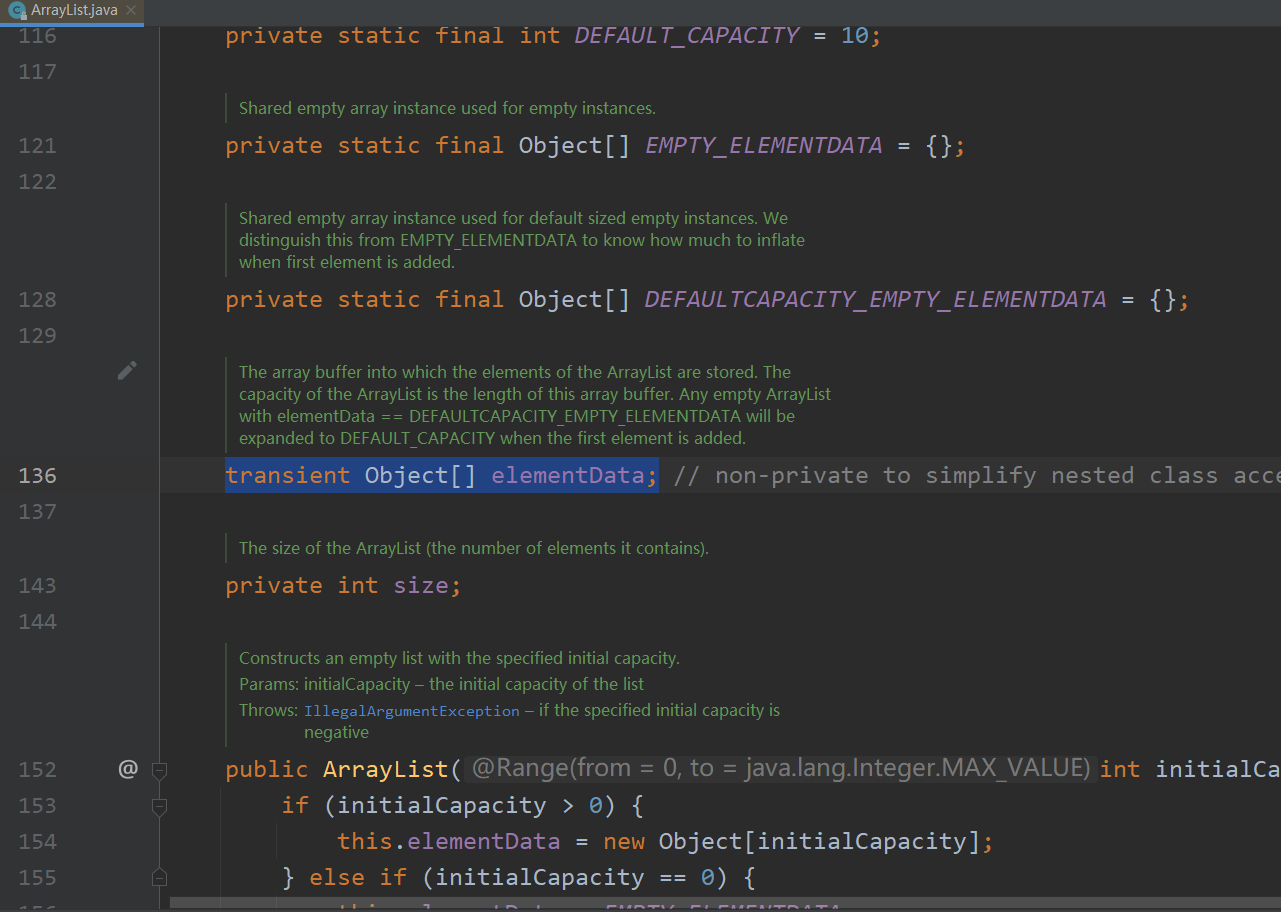The image size is (1281, 912).
Task: Collapse the ArrayList constructor fold marker at line 152
Action: pyautogui.click(x=159, y=770)
